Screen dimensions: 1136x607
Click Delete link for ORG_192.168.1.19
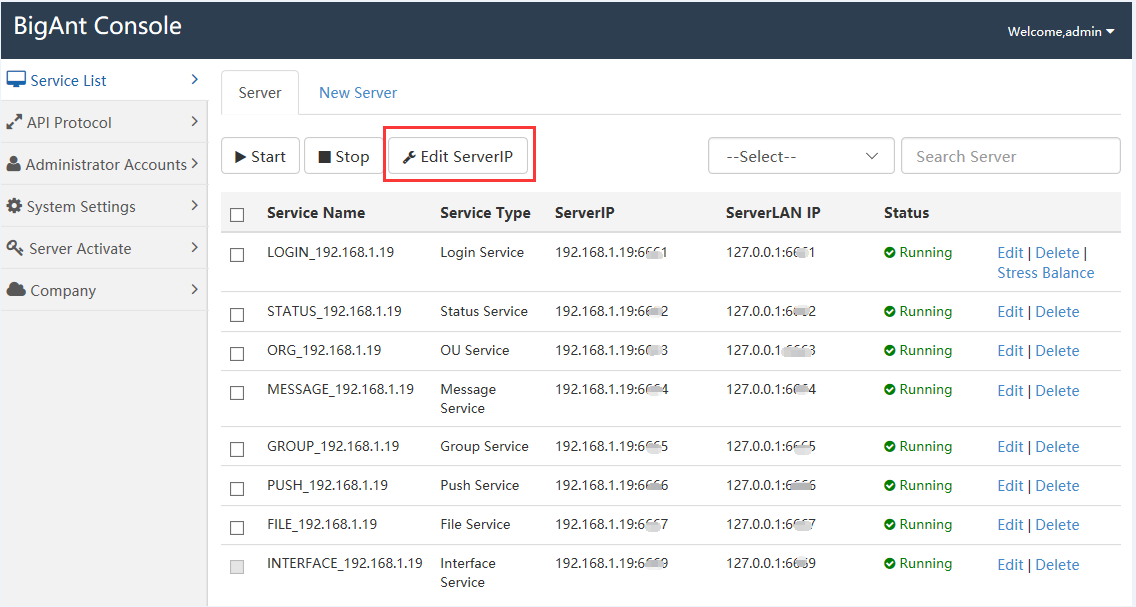[1057, 351]
